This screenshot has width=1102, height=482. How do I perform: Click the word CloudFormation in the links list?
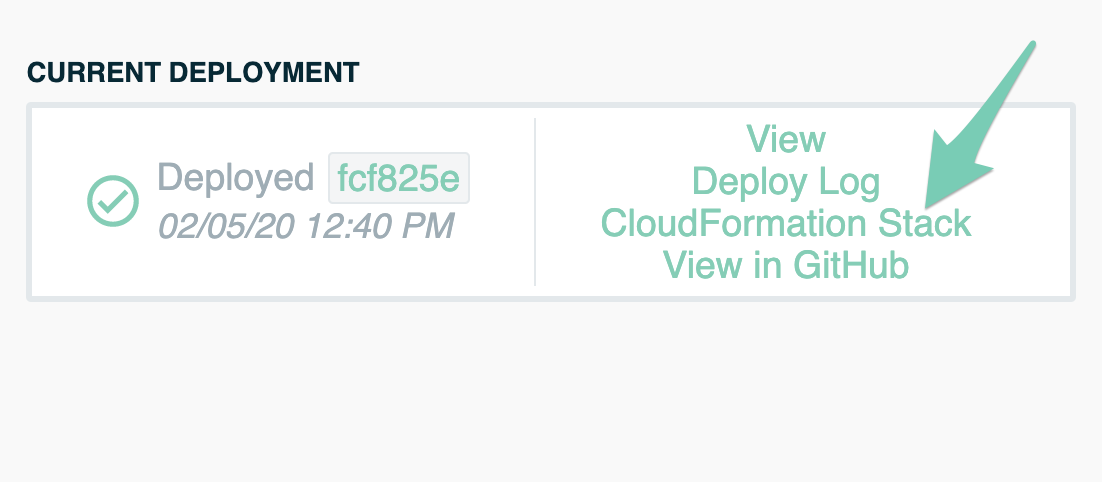pyautogui.click(x=734, y=223)
